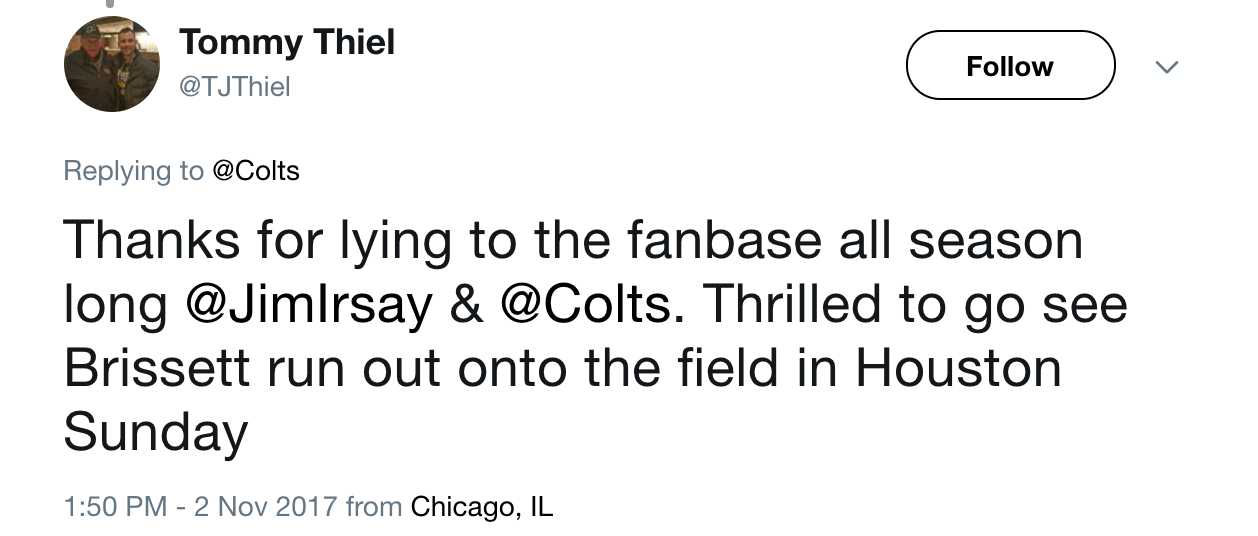Click the reply thread line above avatar

coord(110,4)
